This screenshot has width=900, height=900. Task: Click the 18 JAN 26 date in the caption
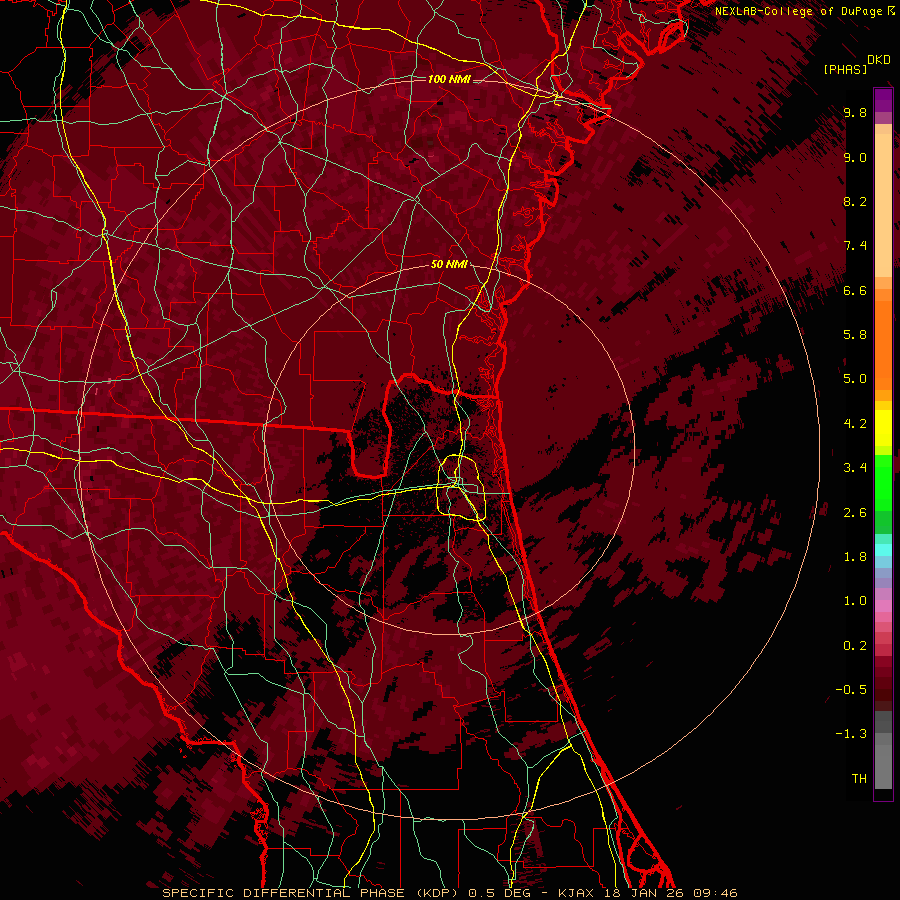pyautogui.click(x=644, y=893)
